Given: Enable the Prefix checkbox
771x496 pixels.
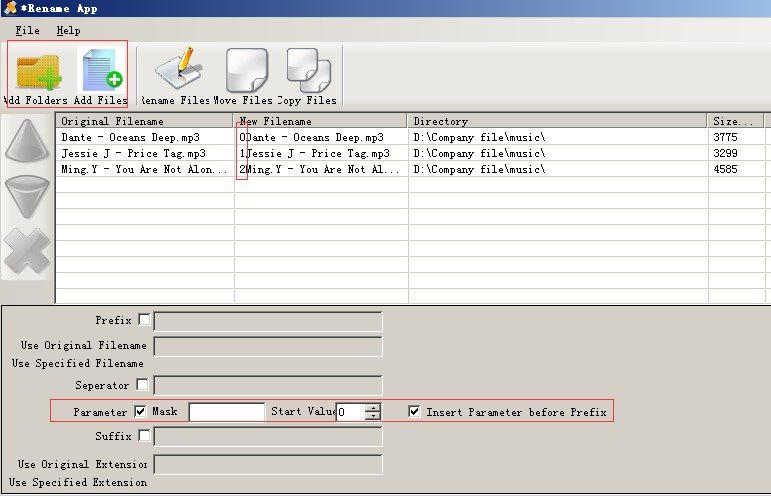Looking at the screenshot, I should (x=144, y=320).
